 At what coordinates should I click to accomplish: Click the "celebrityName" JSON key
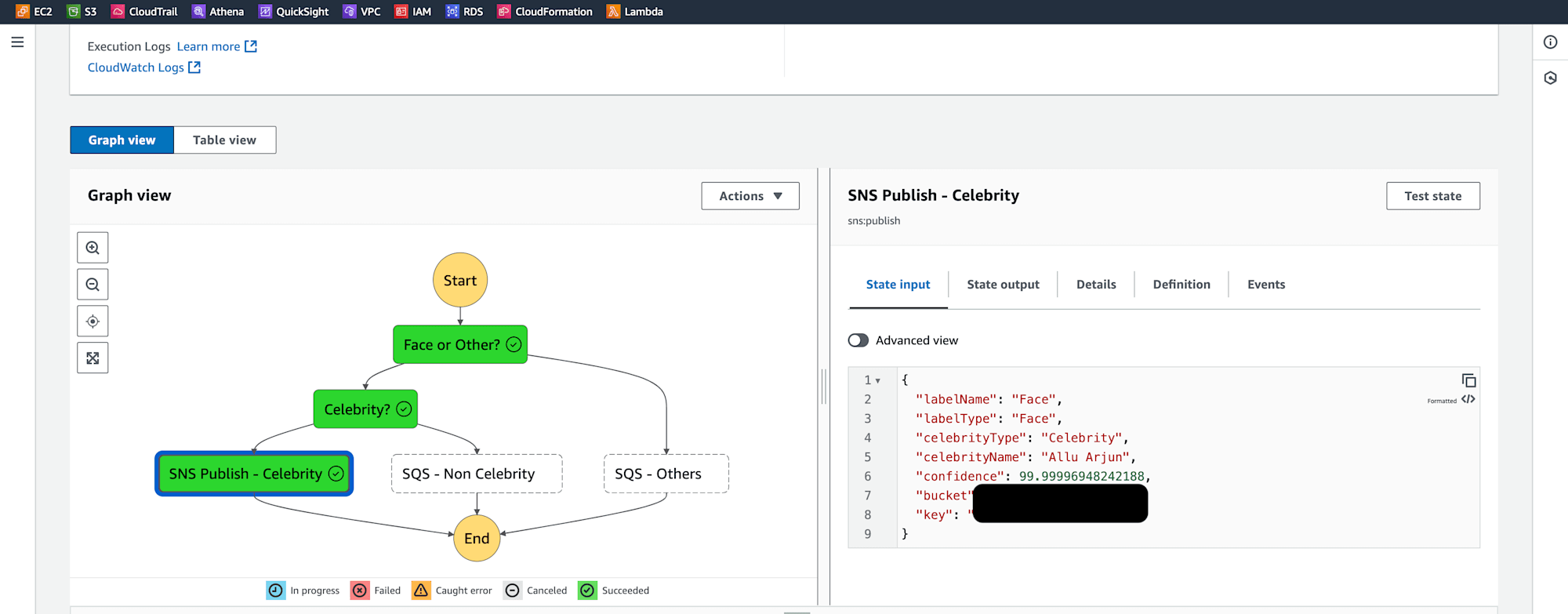pos(971,457)
